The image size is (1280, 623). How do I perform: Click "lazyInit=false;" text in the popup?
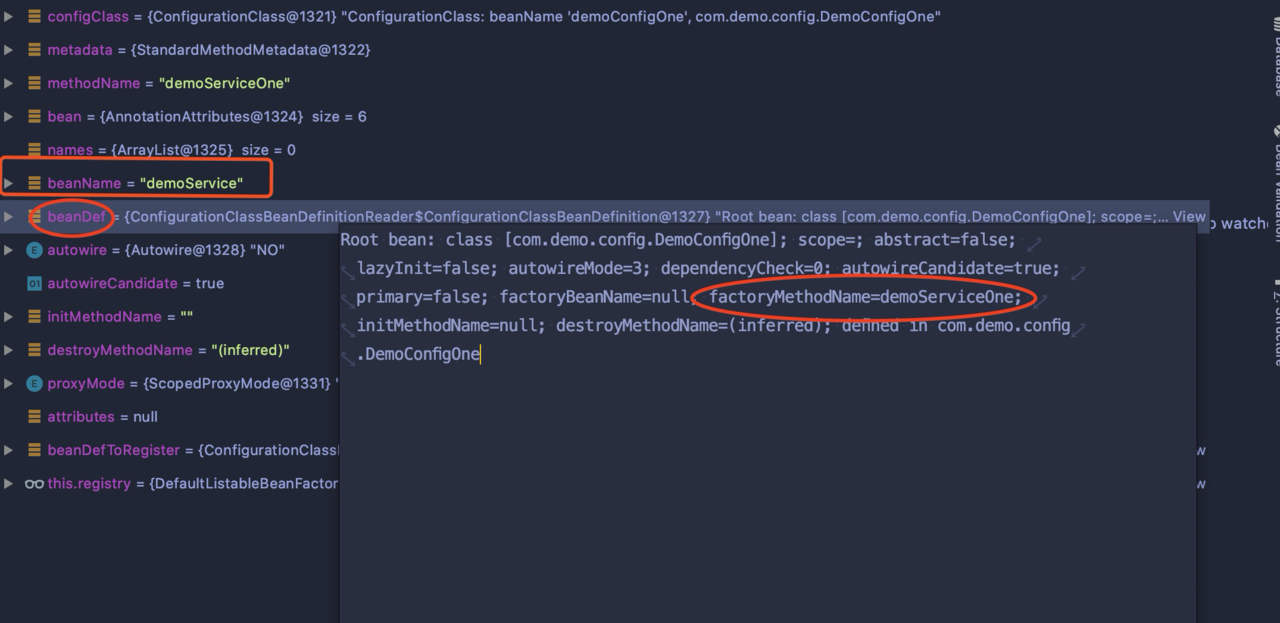click(428, 268)
